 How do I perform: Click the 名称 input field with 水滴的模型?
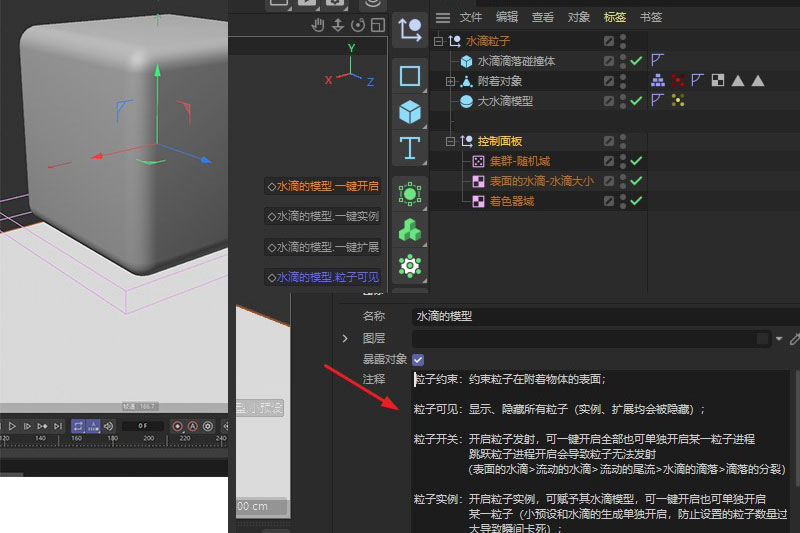pyautogui.click(x=606, y=316)
